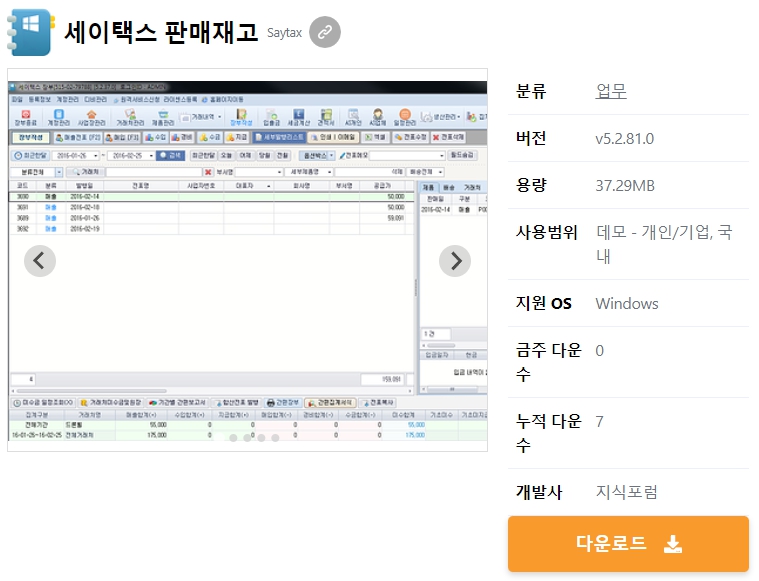Click the 누적 다운수 label
Viewport: 759px width, 581px height.
coord(548,433)
